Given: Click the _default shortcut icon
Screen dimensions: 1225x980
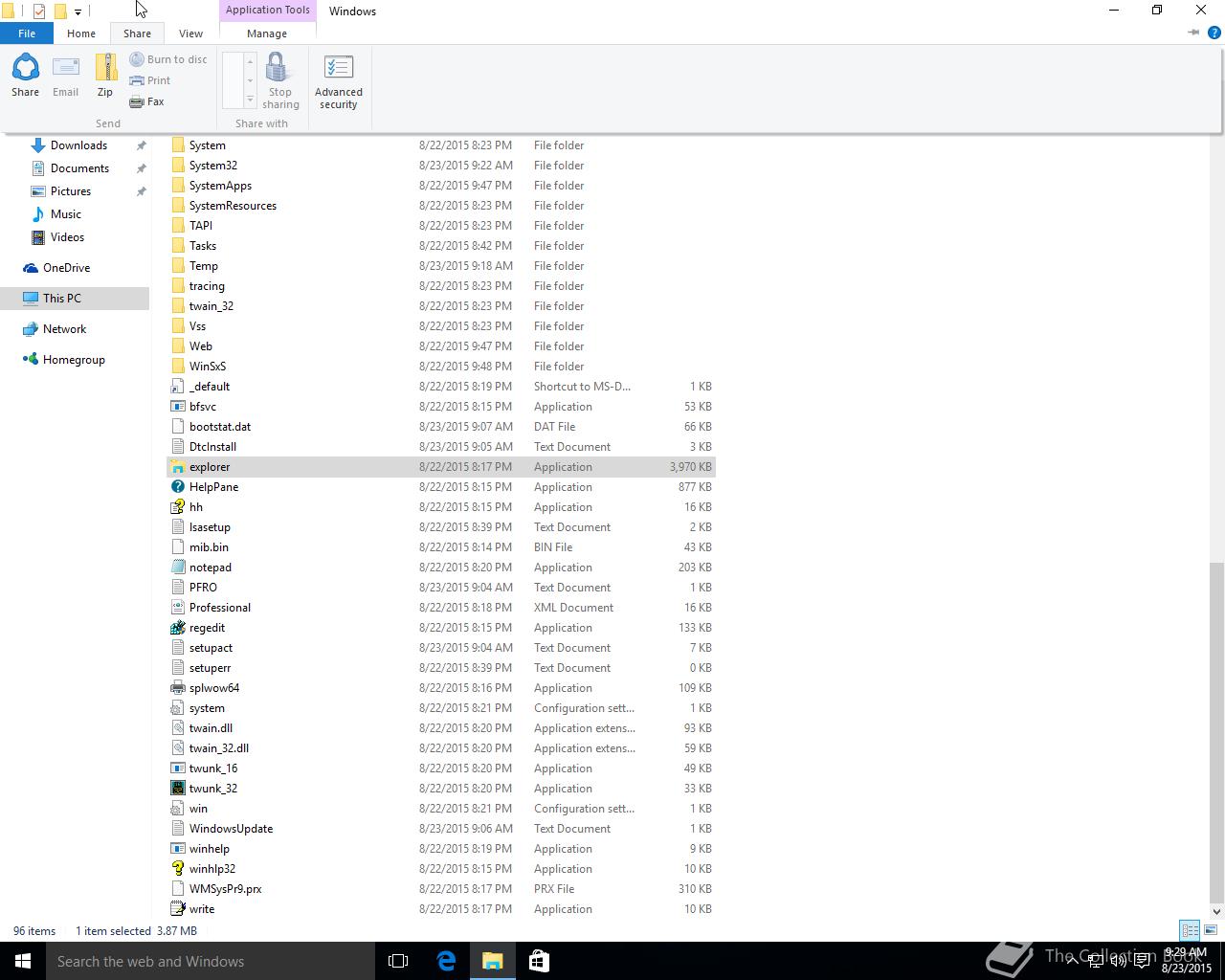Looking at the screenshot, I should tap(178, 387).
